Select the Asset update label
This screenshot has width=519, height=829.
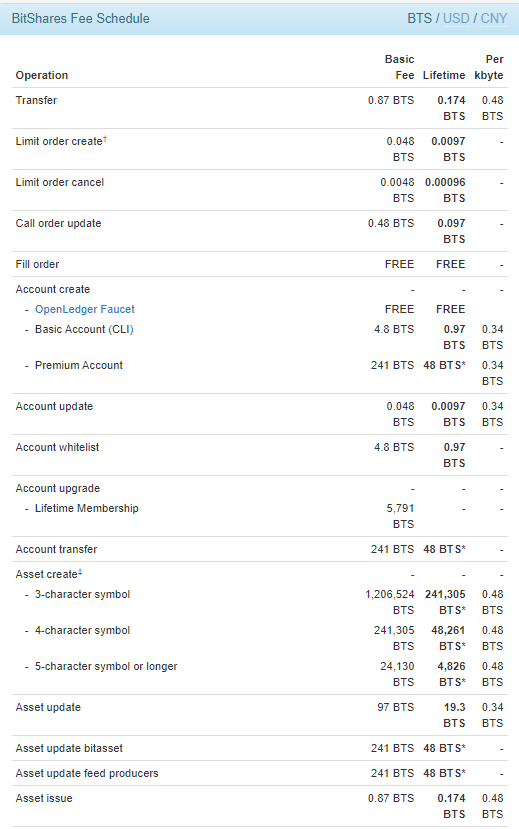pos(48,707)
